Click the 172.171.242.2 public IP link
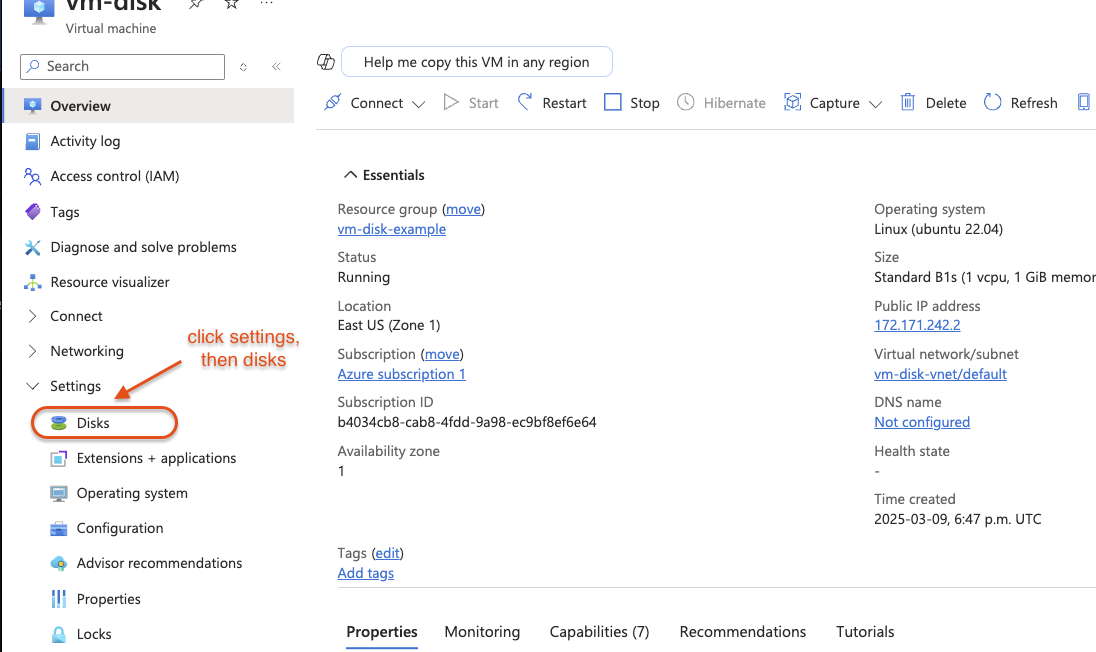 [917, 325]
